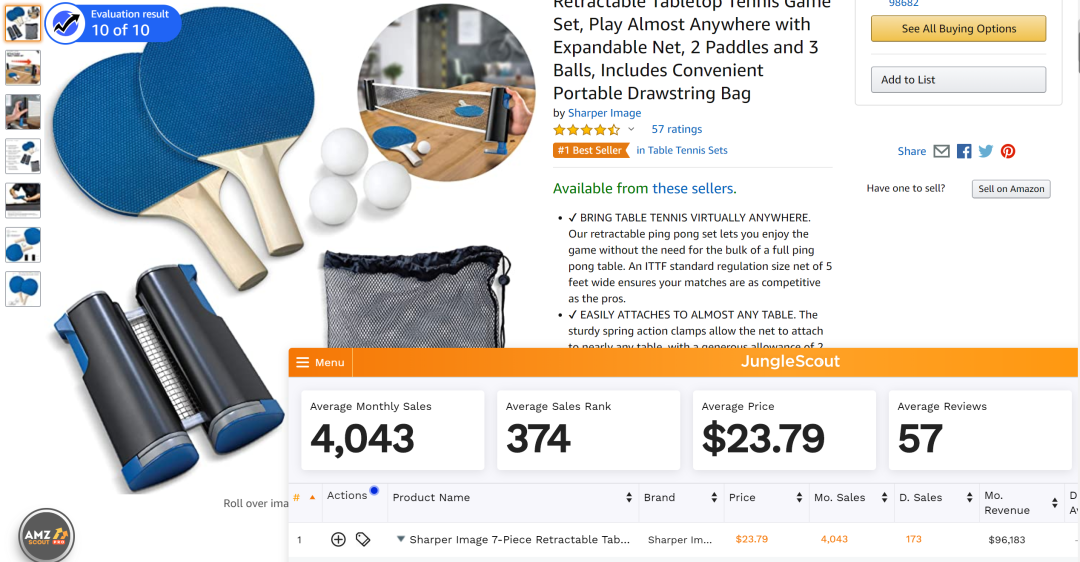
Task: Open AMZScout Evaluation result badge
Action: click(114, 22)
